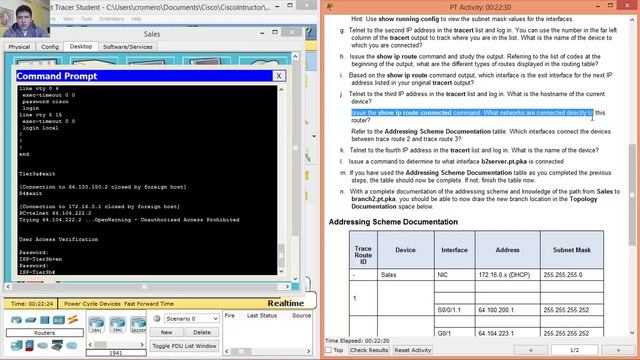Click the Sales window horizontal scrollbar right arrow
This screenshot has height=360, width=640.
[x=288, y=287]
